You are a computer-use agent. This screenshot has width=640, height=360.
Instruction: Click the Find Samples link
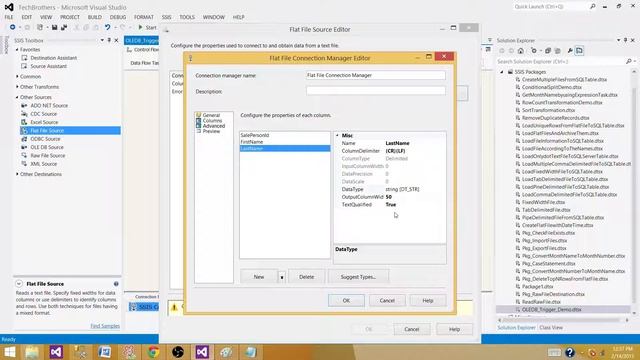105,326
